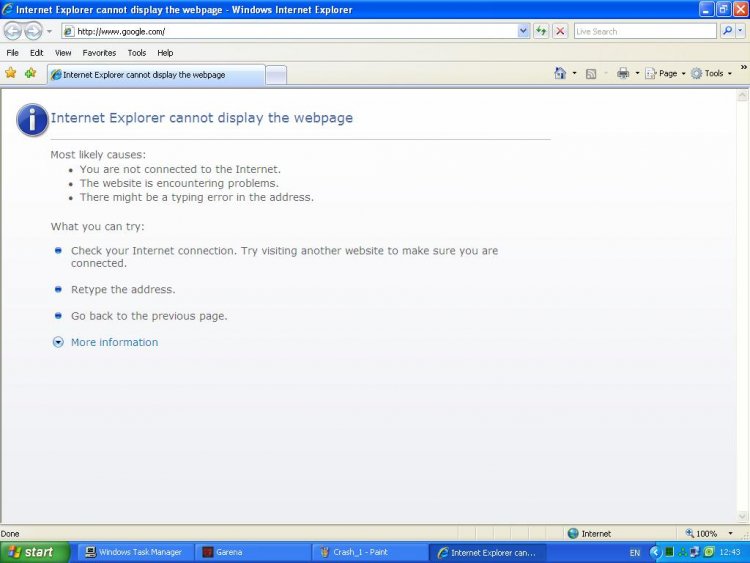This screenshot has width=750, height=563.
Task: Click the EN language bar indicator
Action: (635, 552)
